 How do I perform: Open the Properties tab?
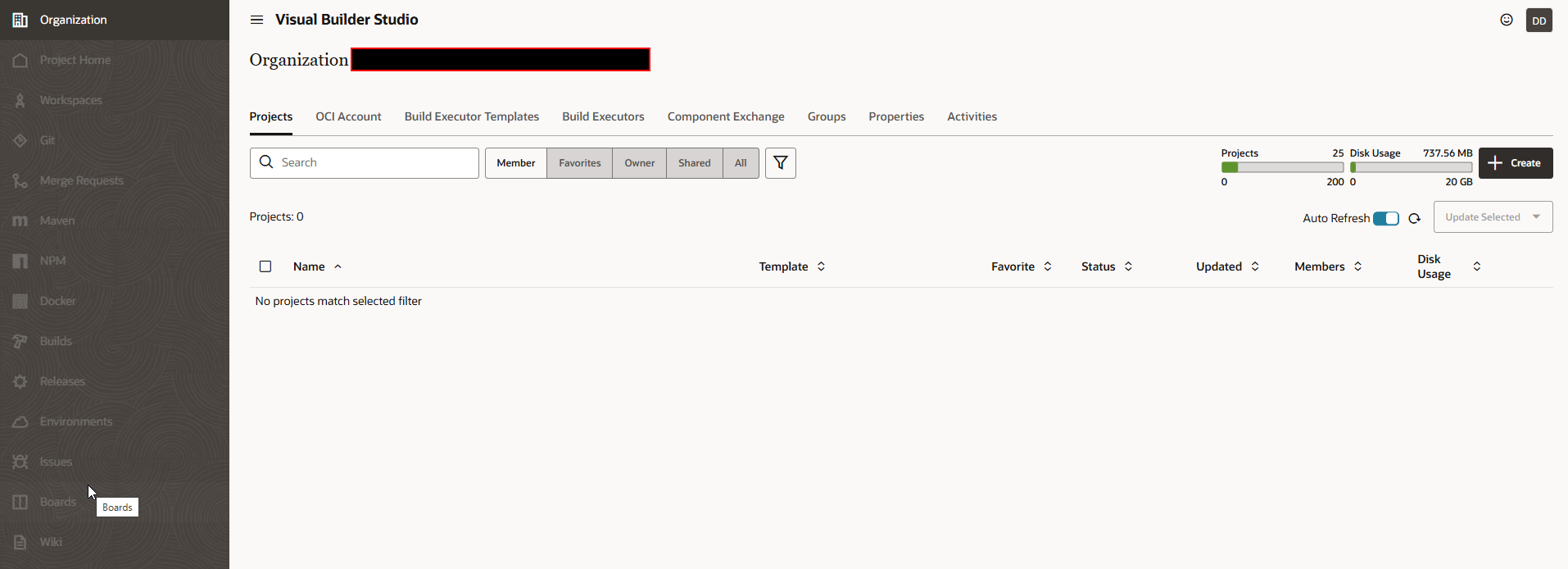coord(896,116)
